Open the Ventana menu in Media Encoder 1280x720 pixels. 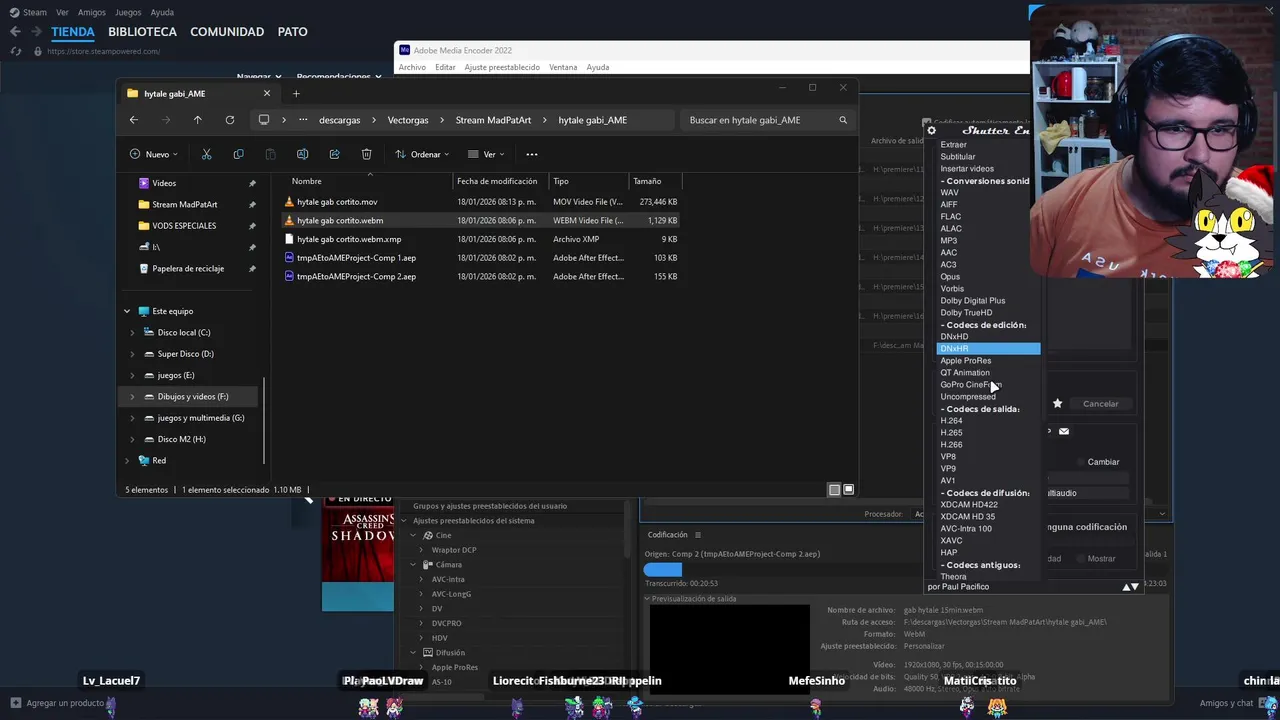pos(563,67)
